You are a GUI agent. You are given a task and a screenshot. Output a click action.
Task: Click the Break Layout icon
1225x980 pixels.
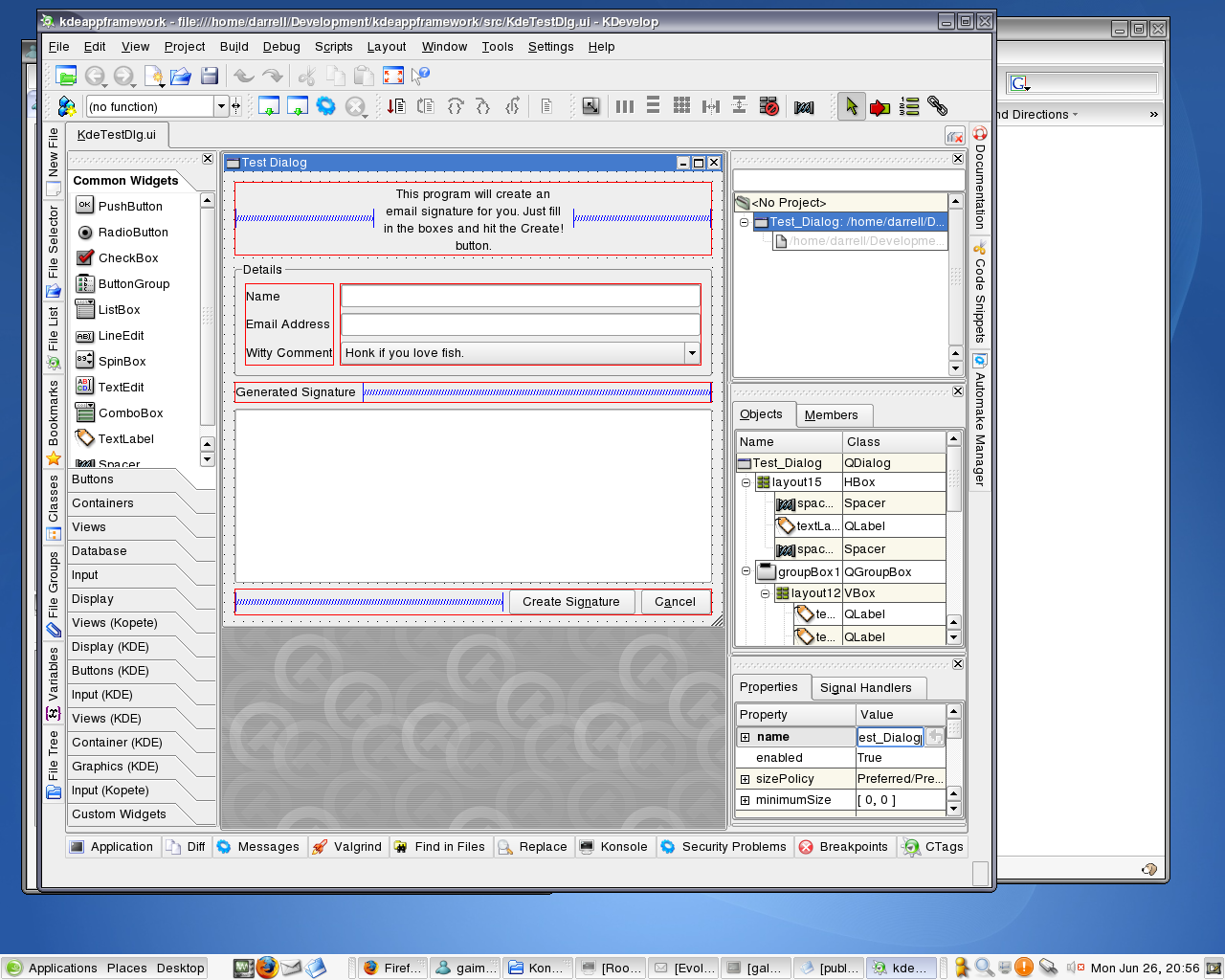coord(768,106)
